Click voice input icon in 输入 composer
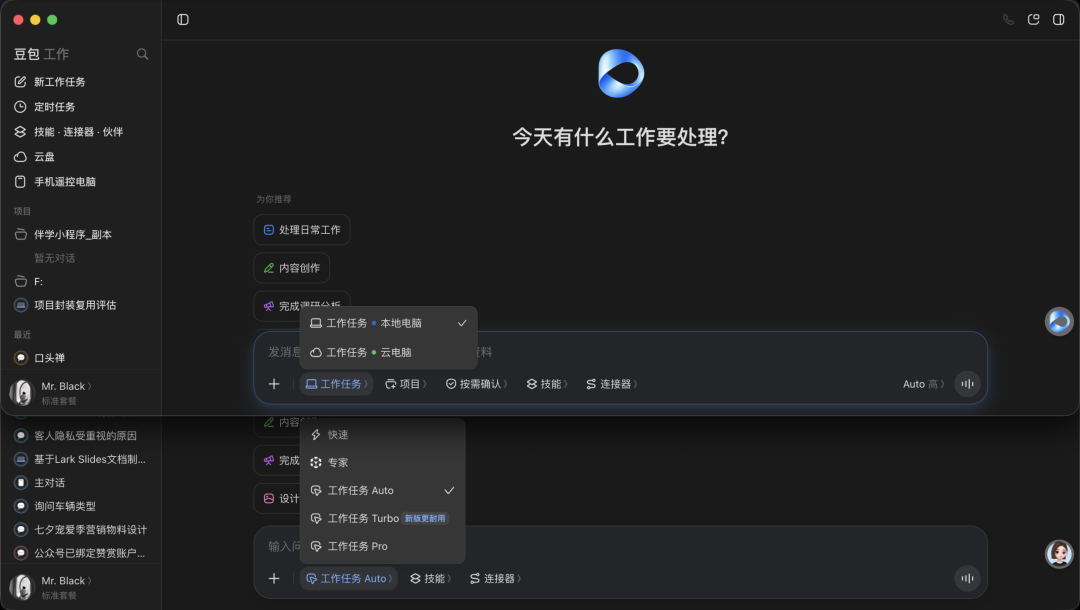This screenshot has height=610, width=1080. tap(967, 578)
